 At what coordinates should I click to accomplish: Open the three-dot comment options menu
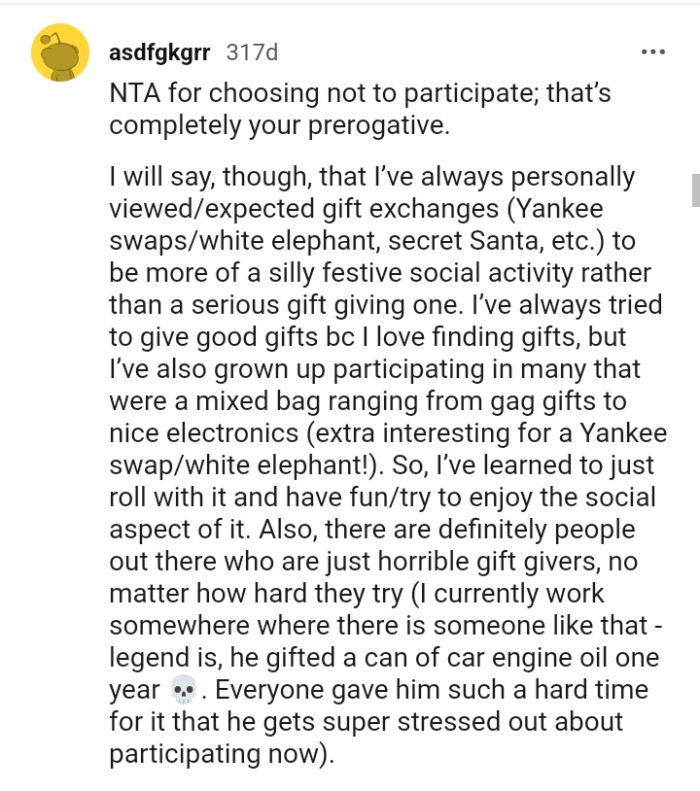(x=652, y=51)
